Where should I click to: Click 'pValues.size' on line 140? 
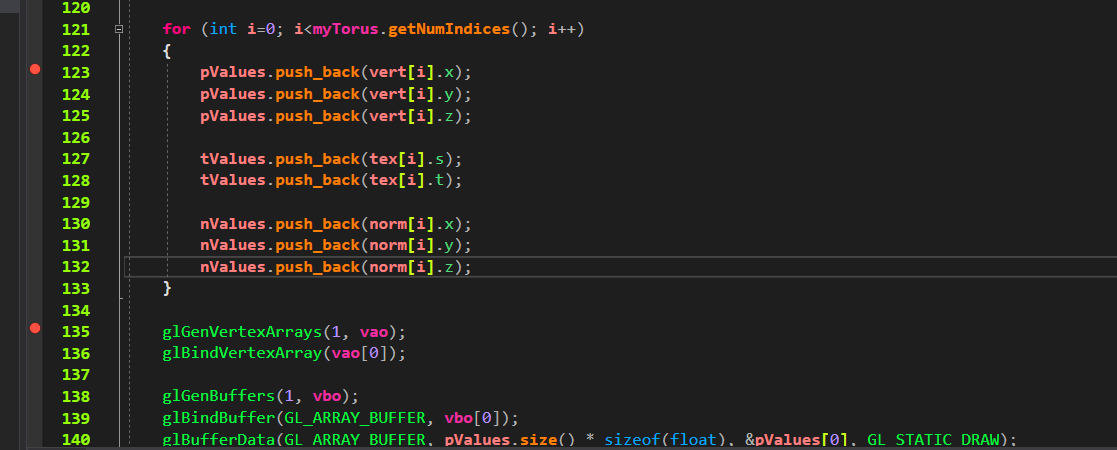[501, 439]
